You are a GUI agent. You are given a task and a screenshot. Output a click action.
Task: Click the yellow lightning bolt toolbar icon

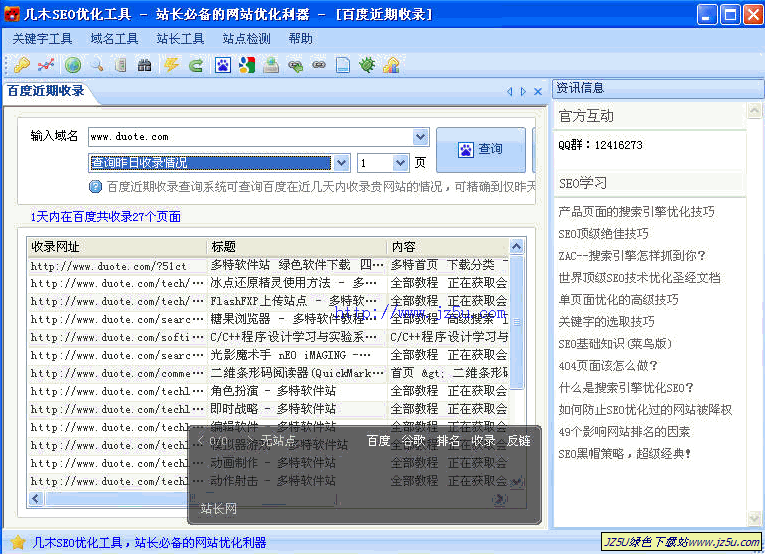tap(171, 65)
